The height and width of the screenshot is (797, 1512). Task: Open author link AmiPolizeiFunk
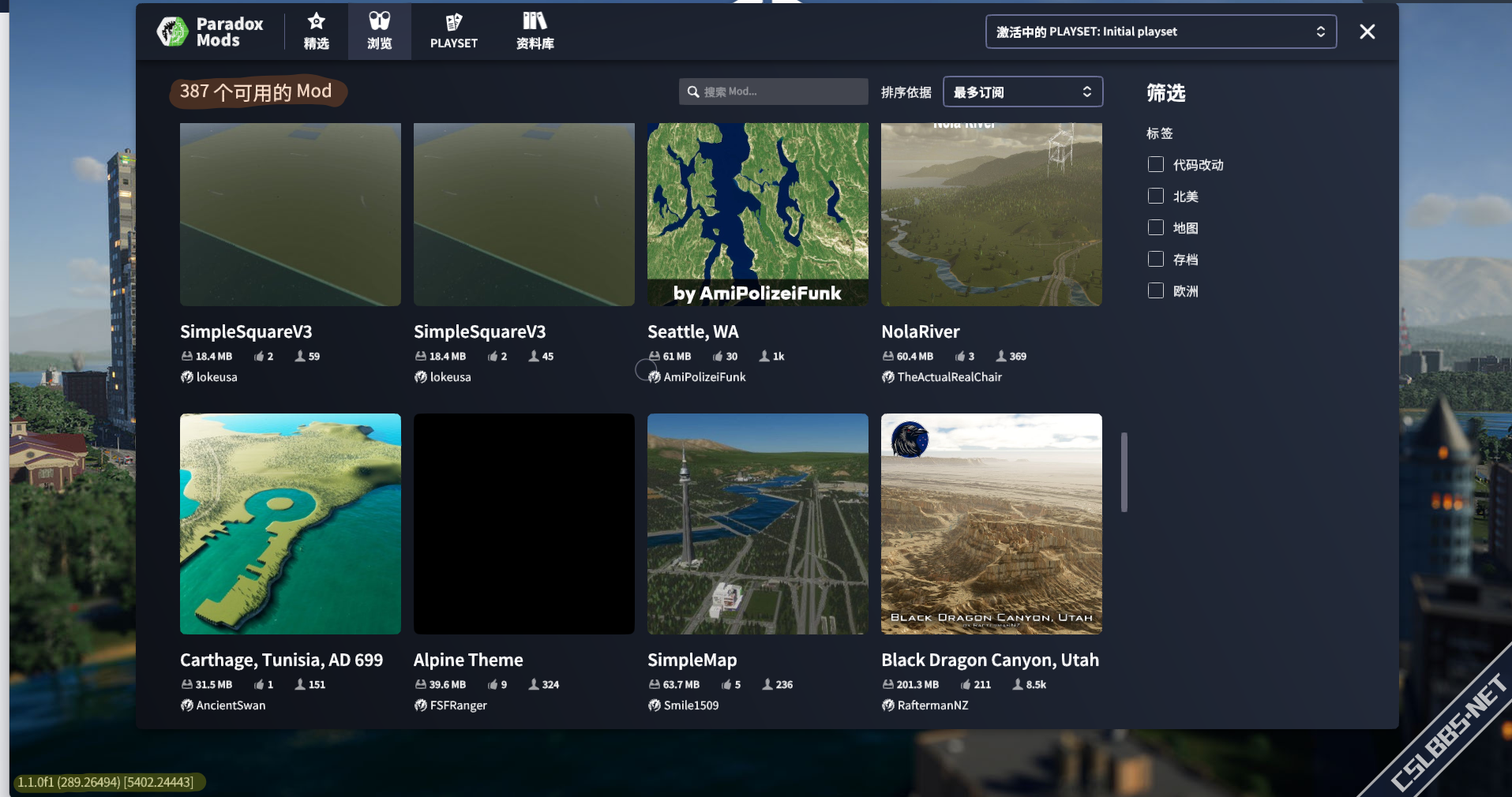704,377
